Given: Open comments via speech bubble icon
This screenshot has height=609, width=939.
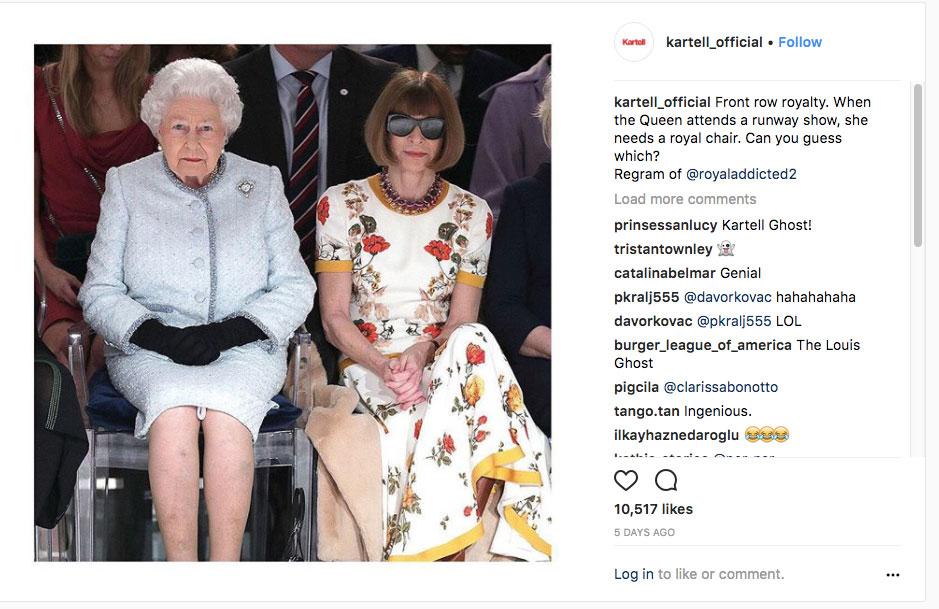Looking at the screenshot, I should tap(666, 480).
